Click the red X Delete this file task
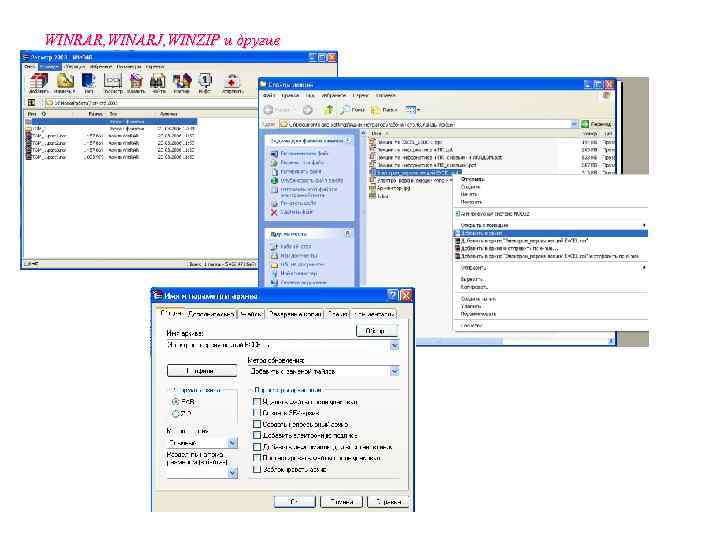Image resolution: width=720 pixels, height=540 pixels. click(274, 212)
